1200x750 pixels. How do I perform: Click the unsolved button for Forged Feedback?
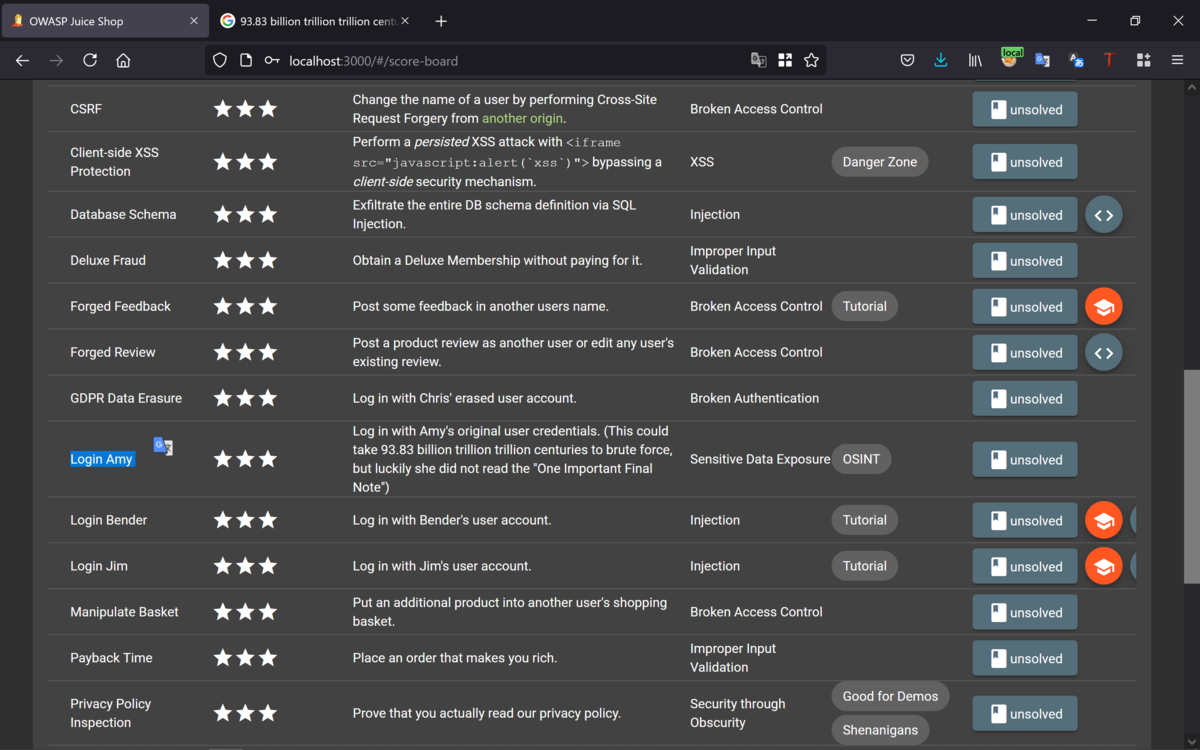pos(1025,307)
